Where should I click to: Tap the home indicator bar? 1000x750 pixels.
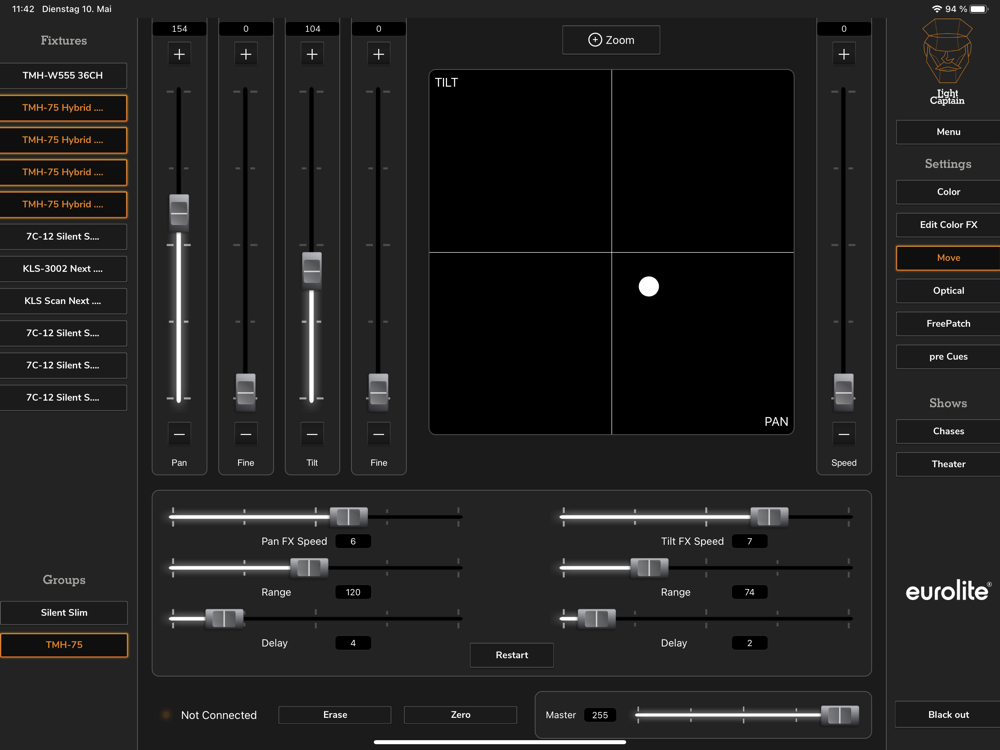pos(500,742)
